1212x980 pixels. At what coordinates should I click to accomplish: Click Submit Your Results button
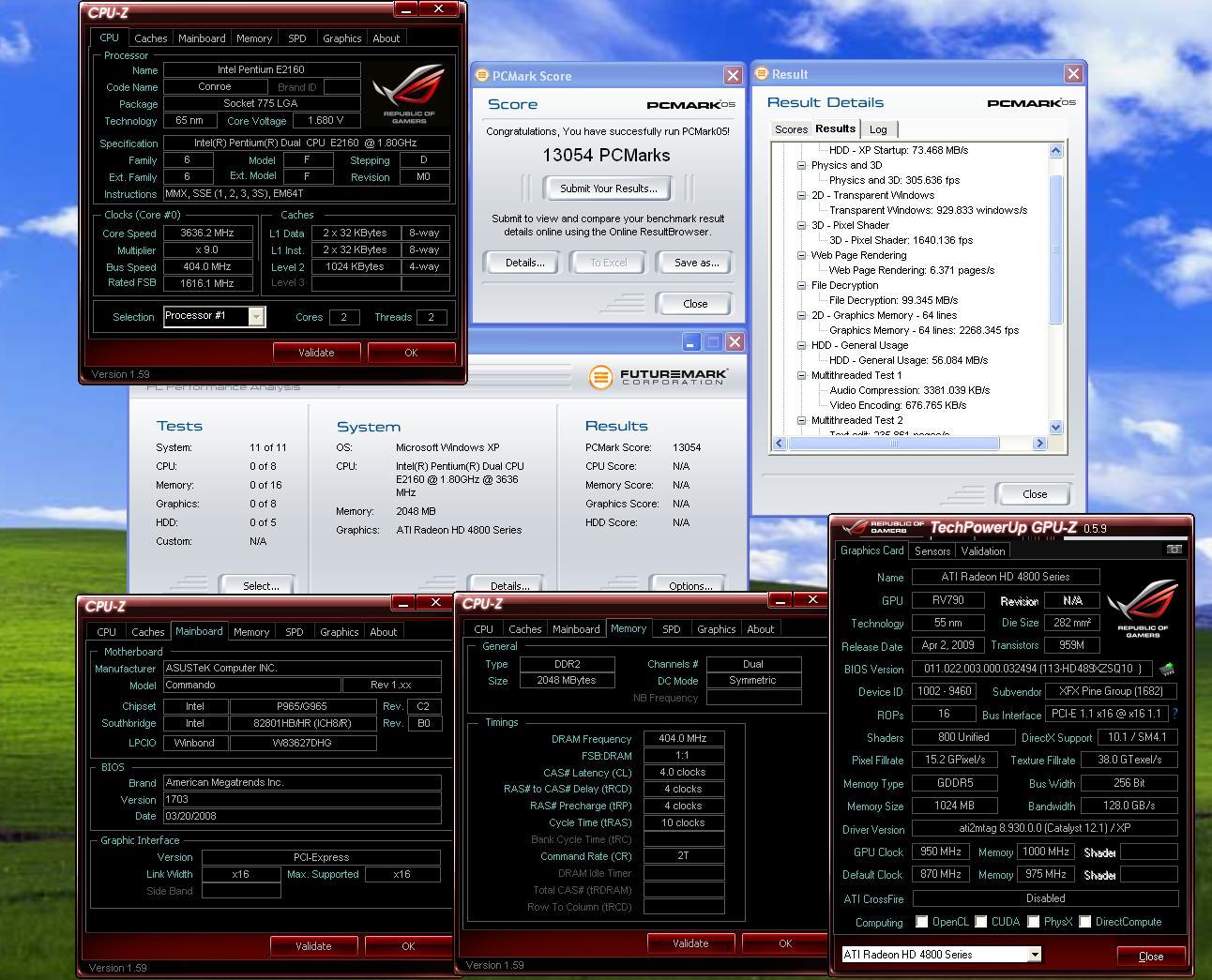click(x=608, y=188)
